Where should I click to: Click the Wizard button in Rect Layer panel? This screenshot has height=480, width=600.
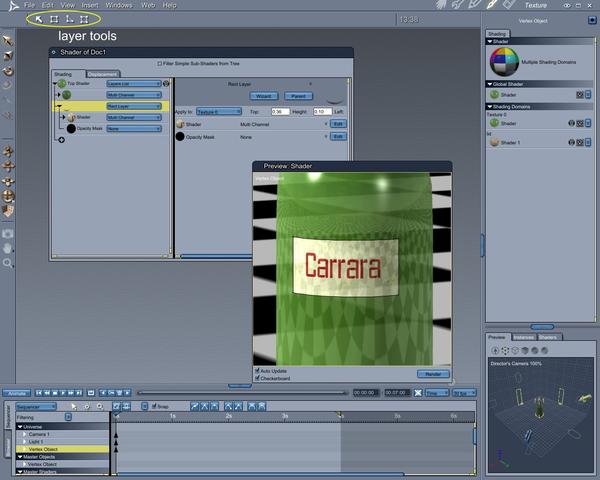click(x=264, y=96)
